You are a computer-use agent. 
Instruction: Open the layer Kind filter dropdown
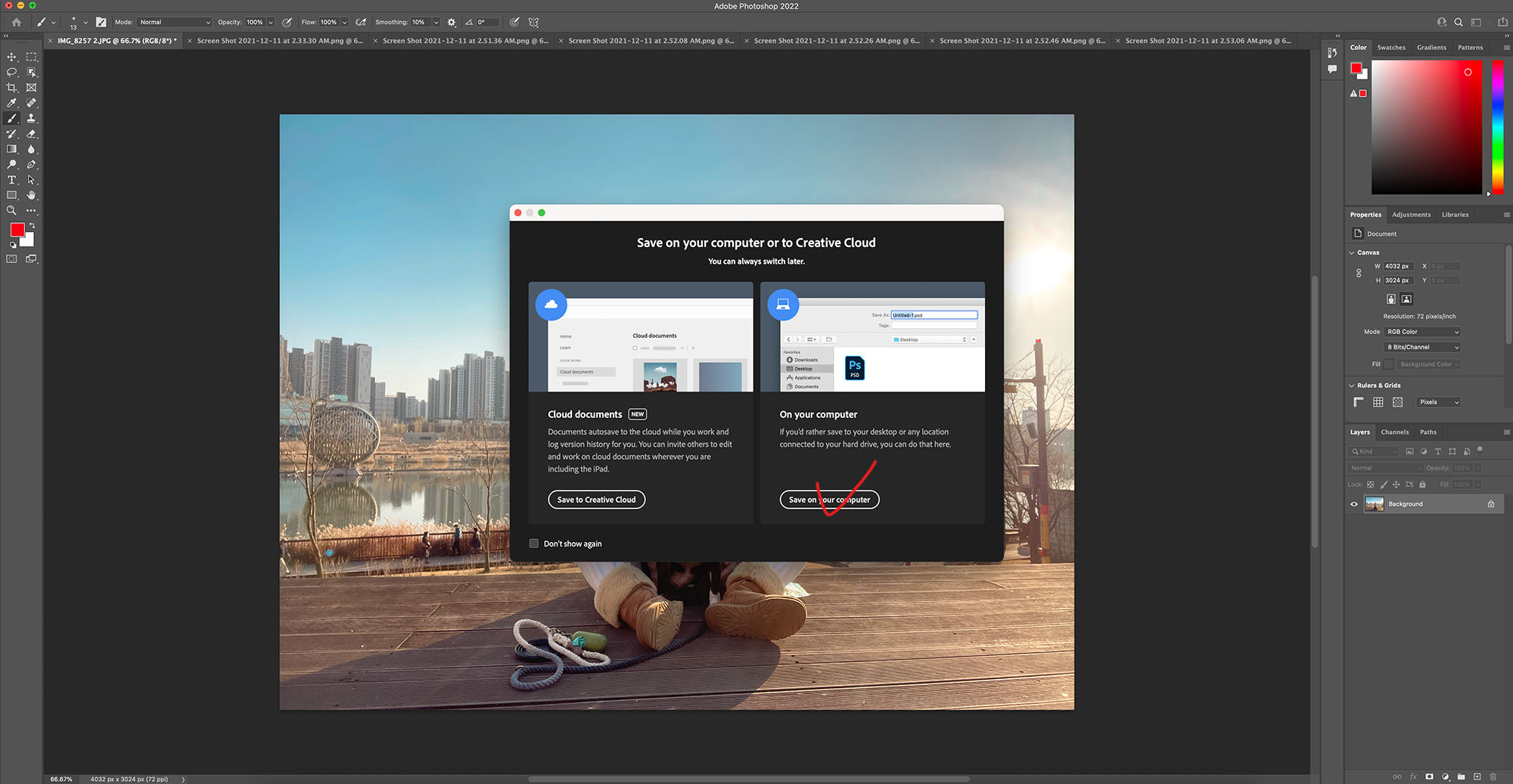coord(1374,451)
